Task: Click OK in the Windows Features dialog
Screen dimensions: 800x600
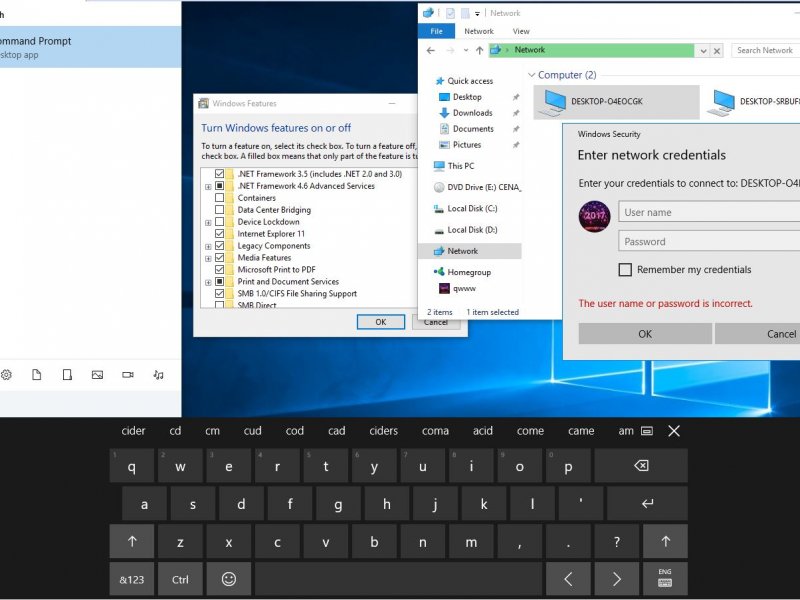Action: 381,322
